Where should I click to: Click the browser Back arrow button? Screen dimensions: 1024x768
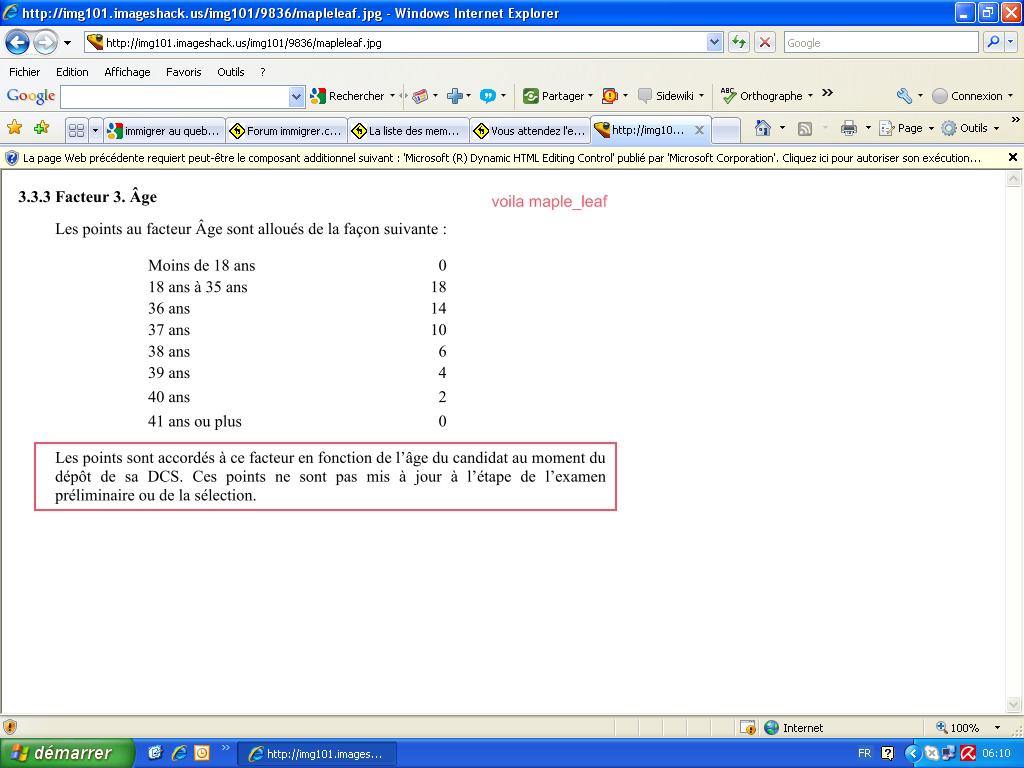[x=18, y=43]
